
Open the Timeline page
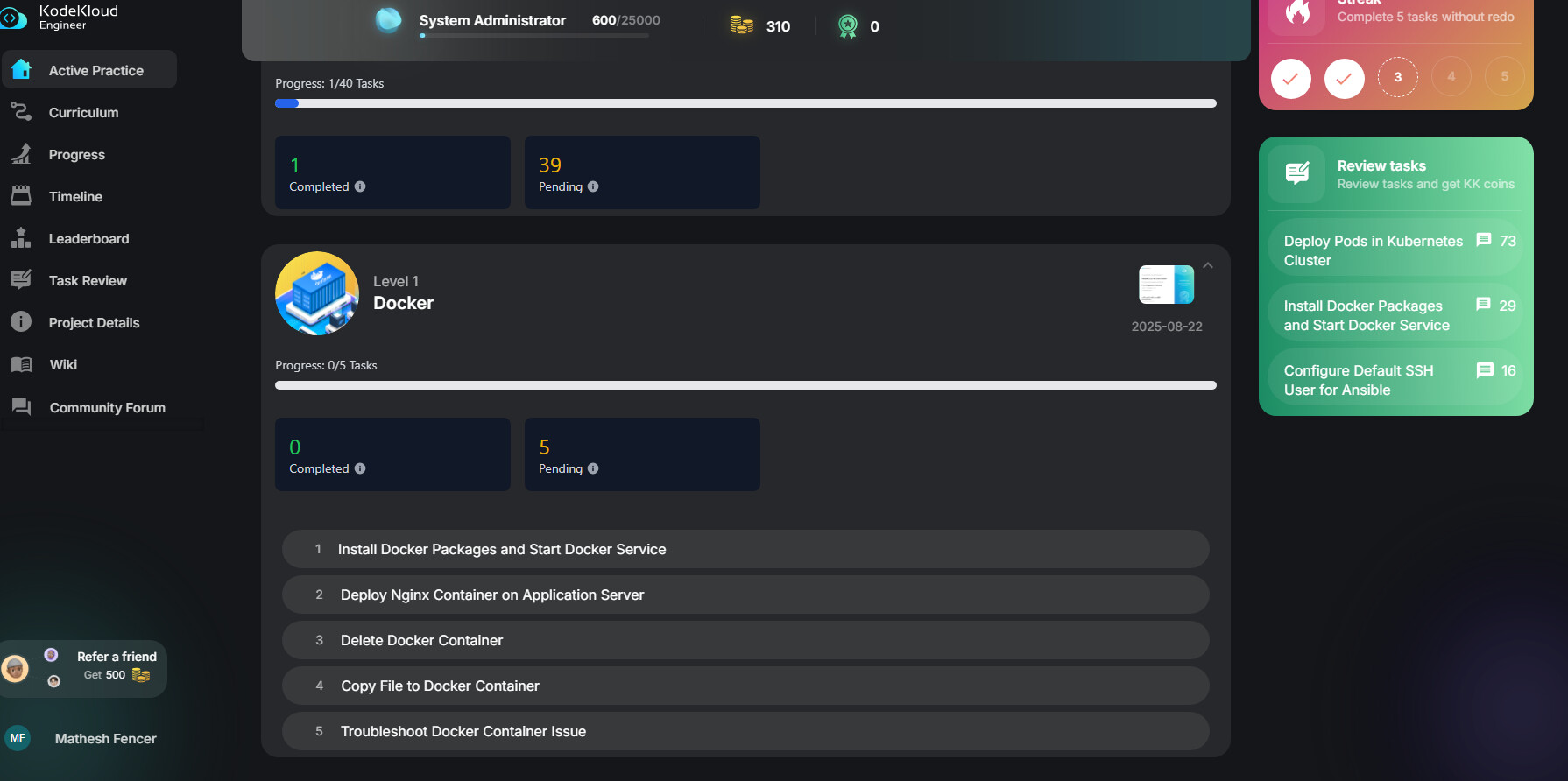coord(75,196)
